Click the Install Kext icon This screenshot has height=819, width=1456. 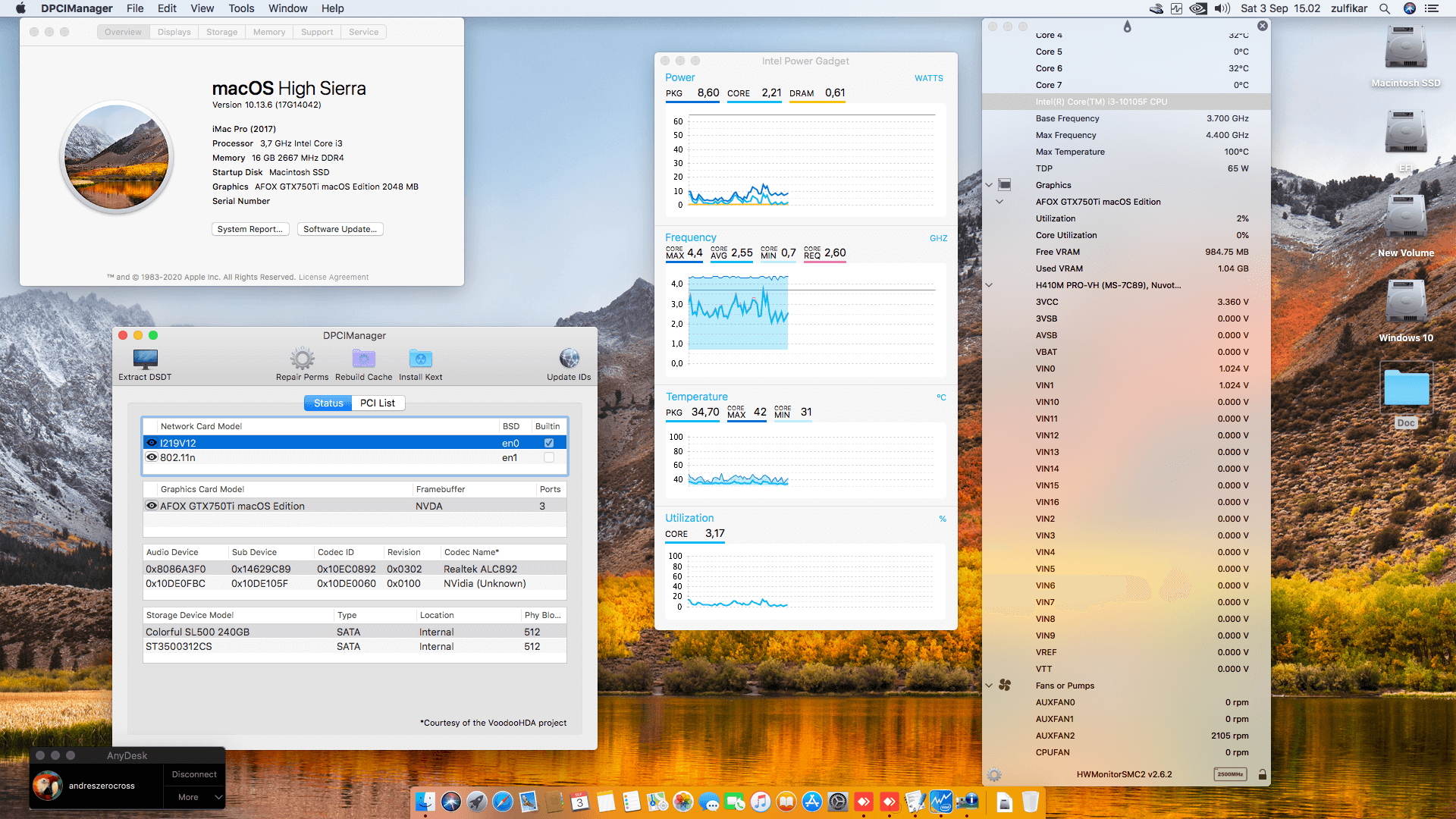coord(420,359)
